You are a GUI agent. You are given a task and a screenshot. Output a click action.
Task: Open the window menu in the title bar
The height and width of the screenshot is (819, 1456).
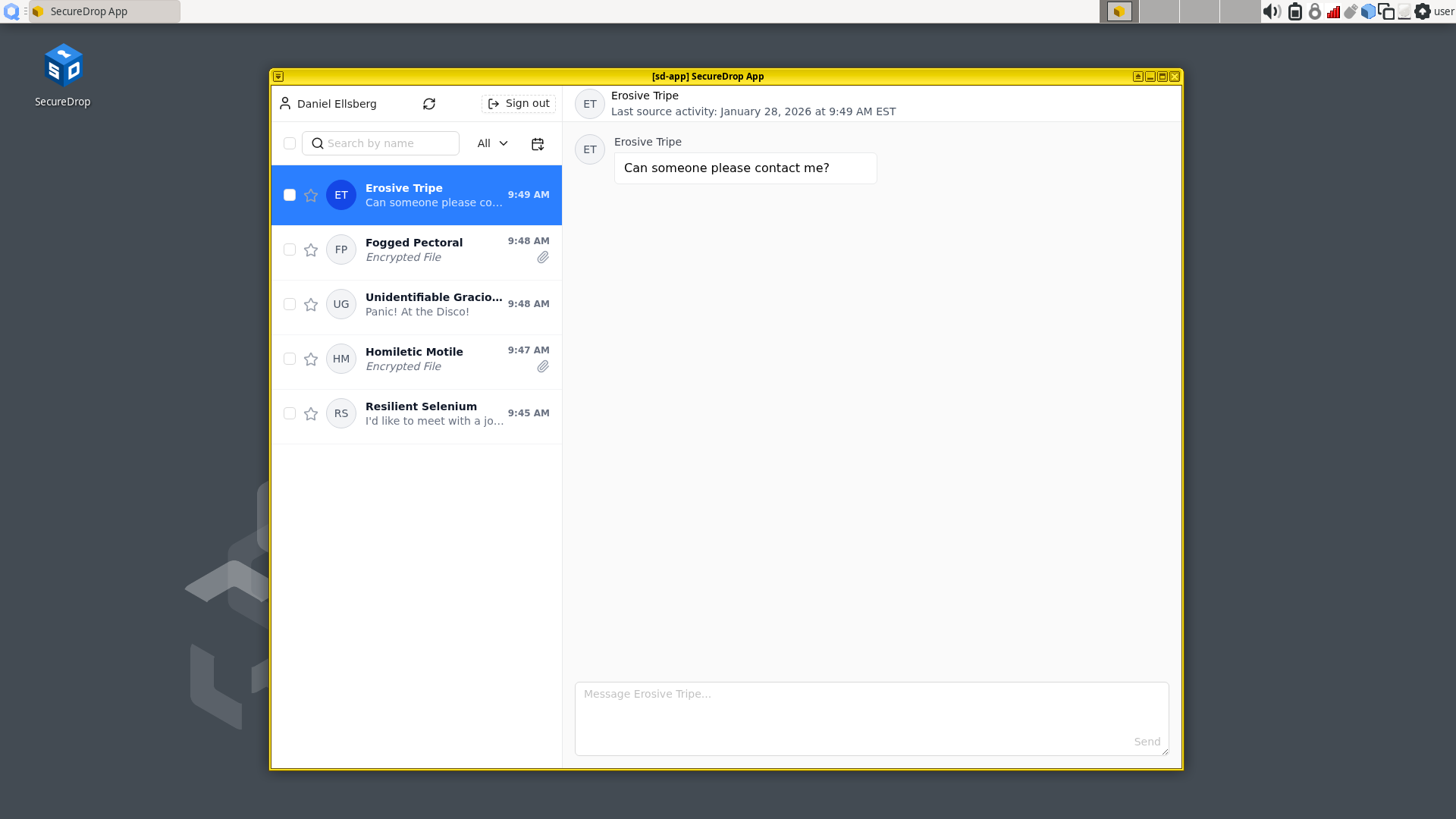(278, 77)
